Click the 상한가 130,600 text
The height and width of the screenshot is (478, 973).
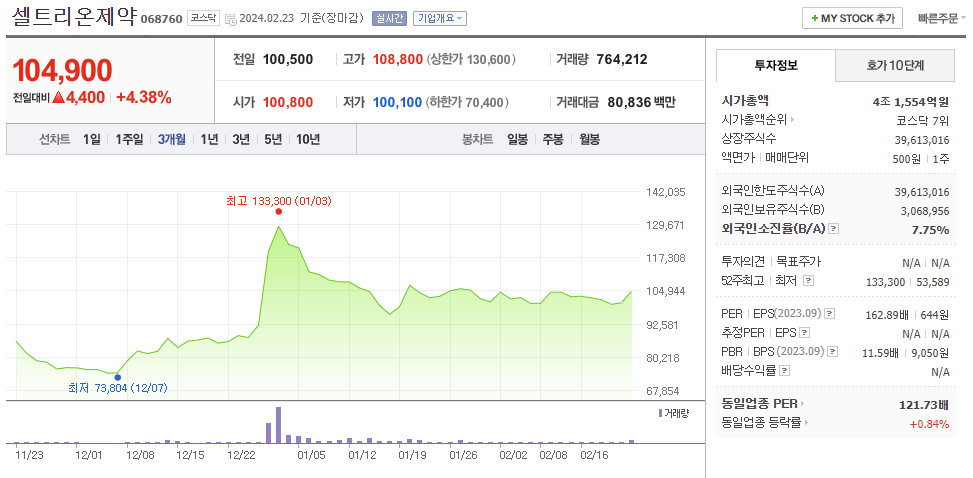coord(472,60)
